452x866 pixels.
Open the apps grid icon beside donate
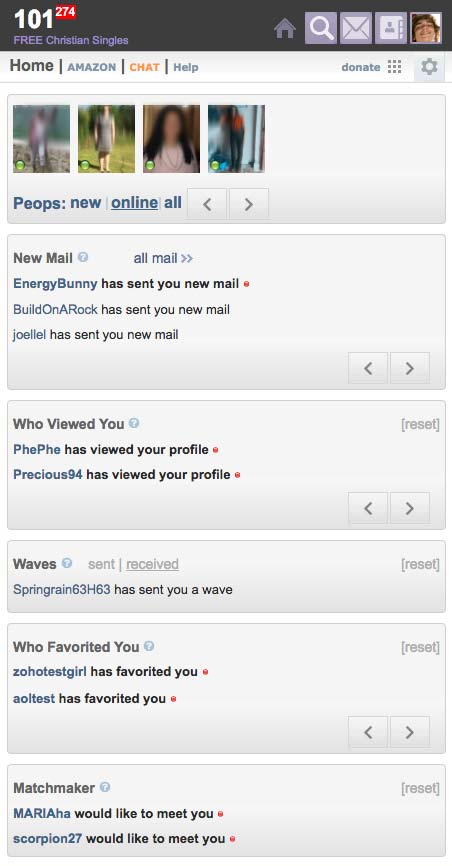[395, 67]
